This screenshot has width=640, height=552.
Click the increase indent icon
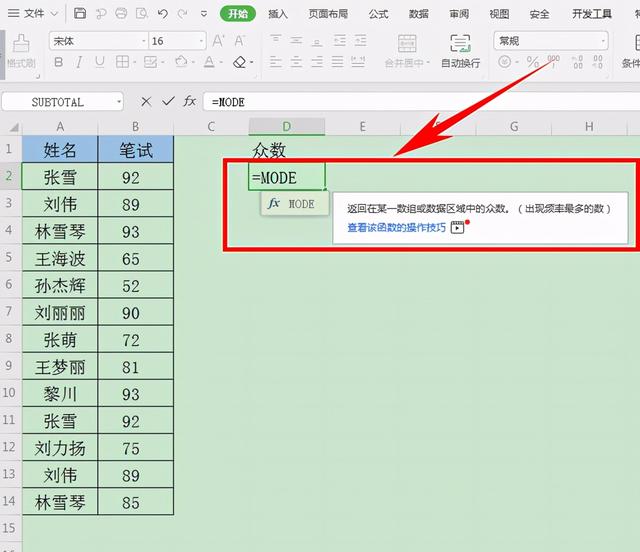(x=360, y=40)
